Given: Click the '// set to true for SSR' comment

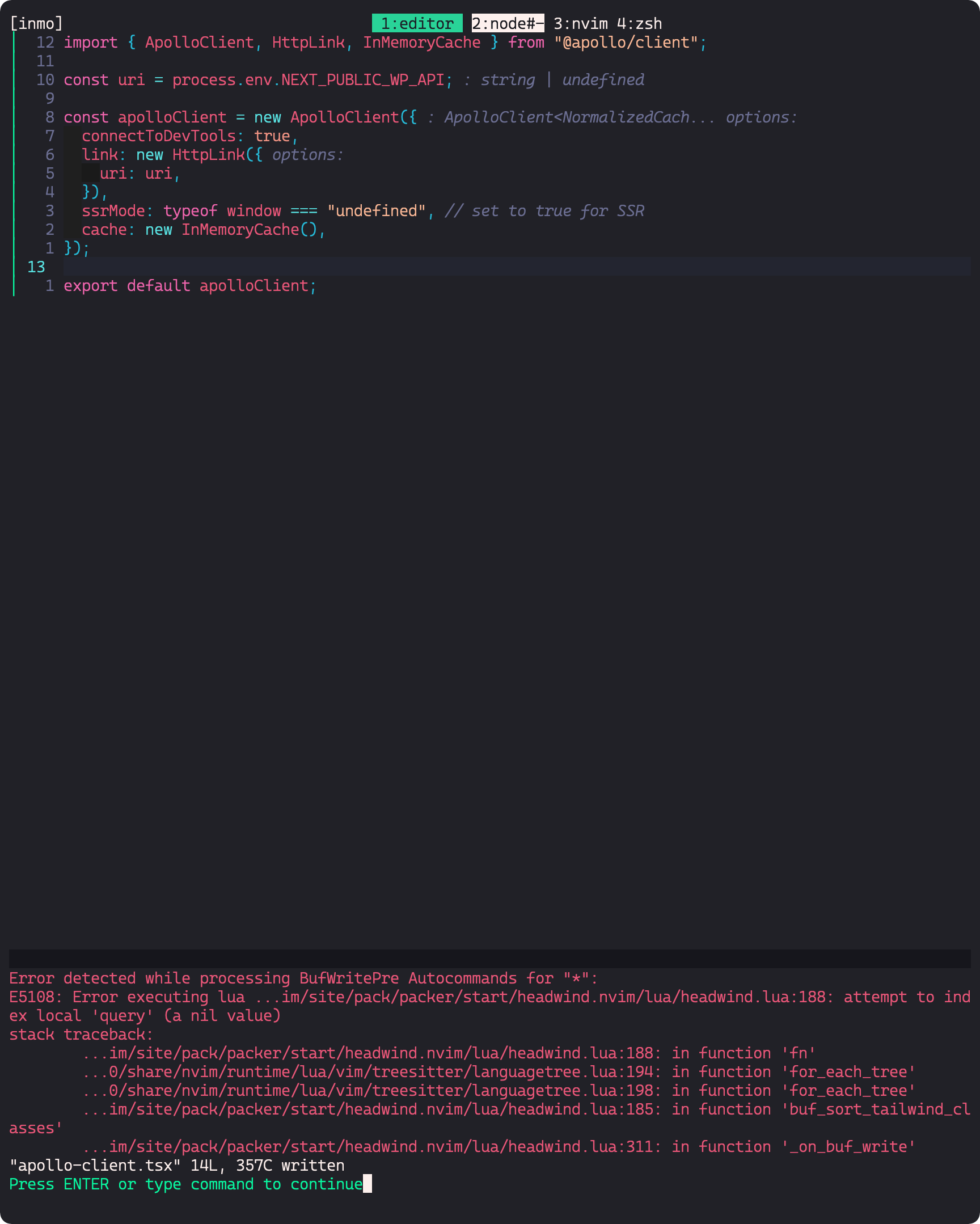Looking at the screenshot, I should (544, 211).
